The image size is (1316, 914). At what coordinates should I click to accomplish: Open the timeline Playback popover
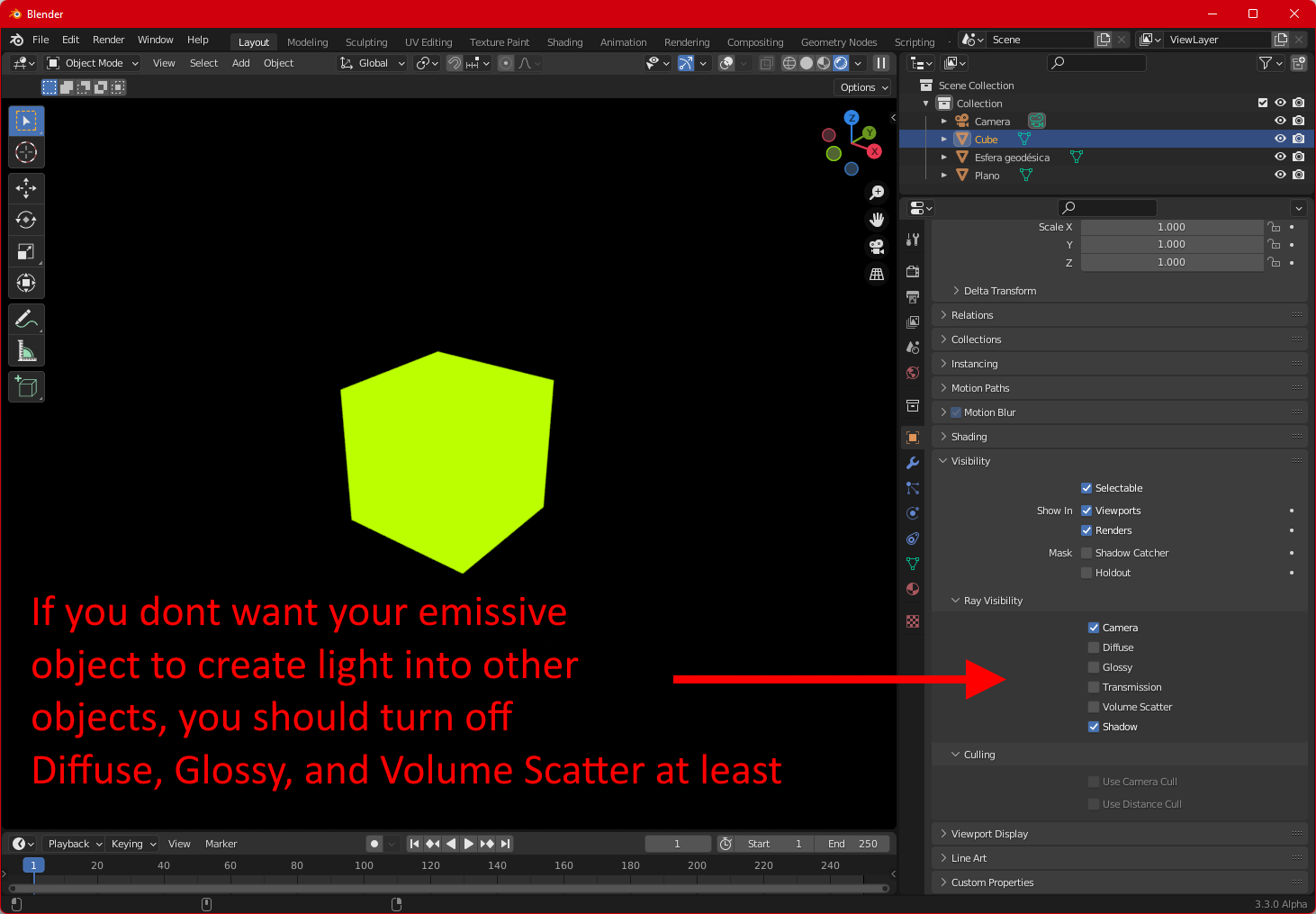click(74, 844)
